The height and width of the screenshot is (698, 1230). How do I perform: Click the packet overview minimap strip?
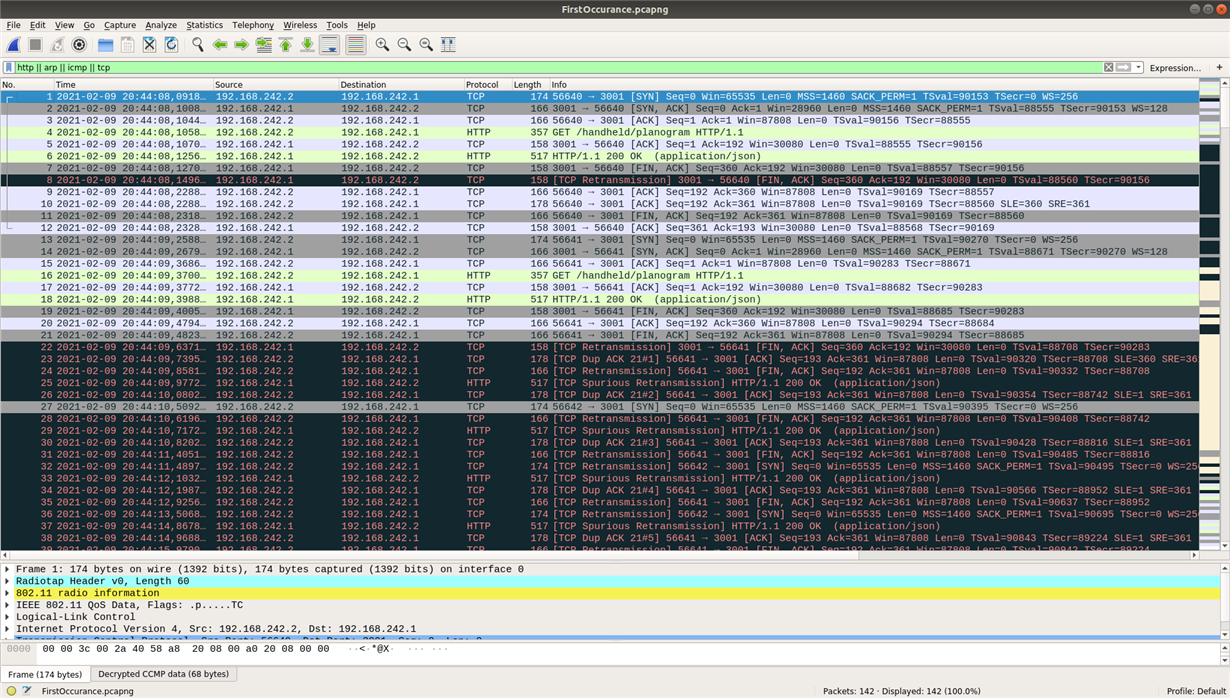1209,315
